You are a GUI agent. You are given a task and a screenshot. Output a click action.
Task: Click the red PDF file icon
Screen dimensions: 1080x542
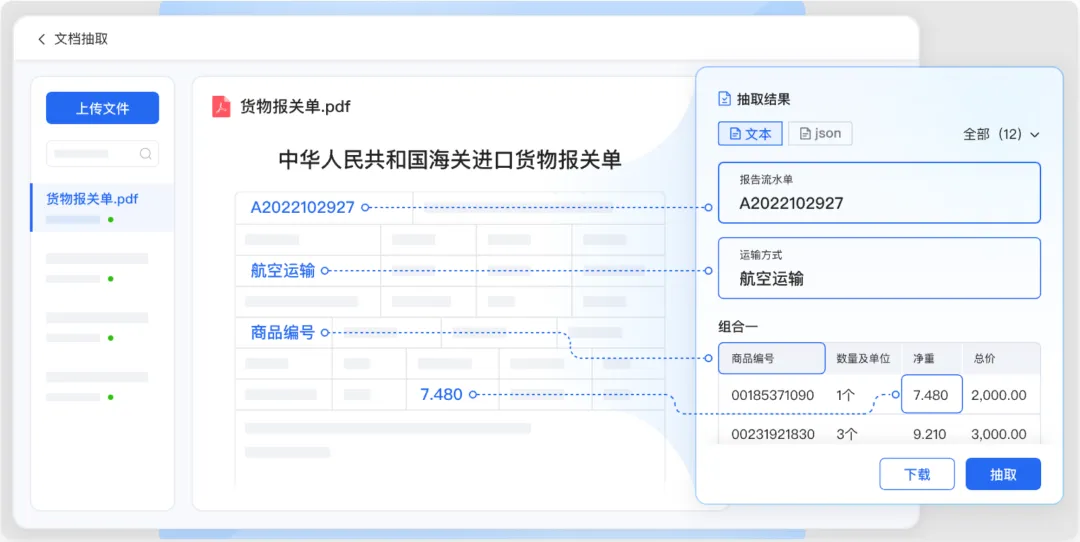221,107
